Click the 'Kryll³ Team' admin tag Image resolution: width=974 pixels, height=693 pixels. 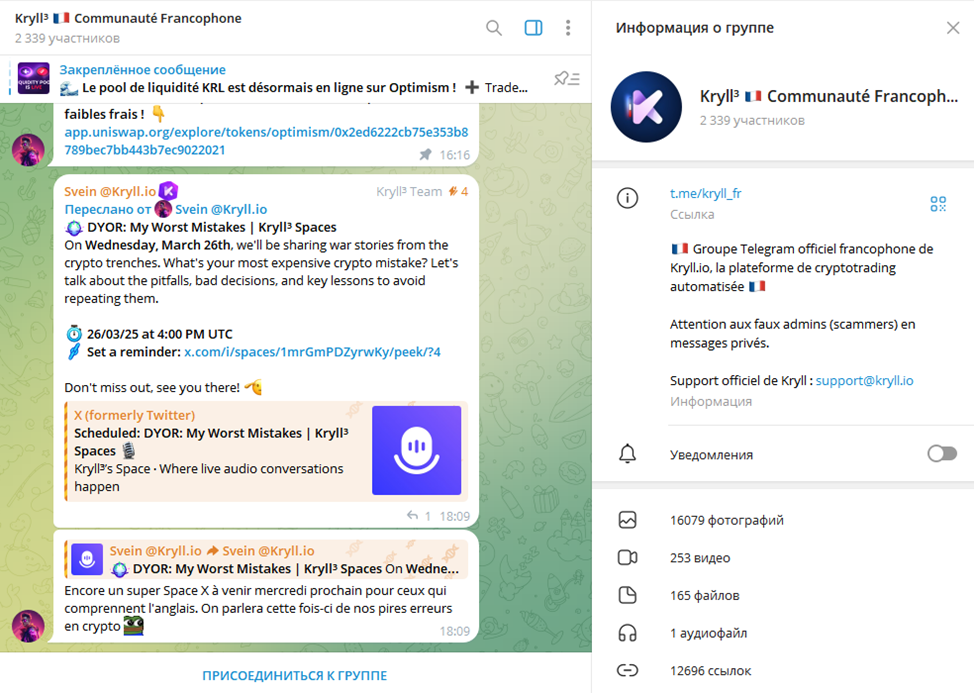click(409, 191)
